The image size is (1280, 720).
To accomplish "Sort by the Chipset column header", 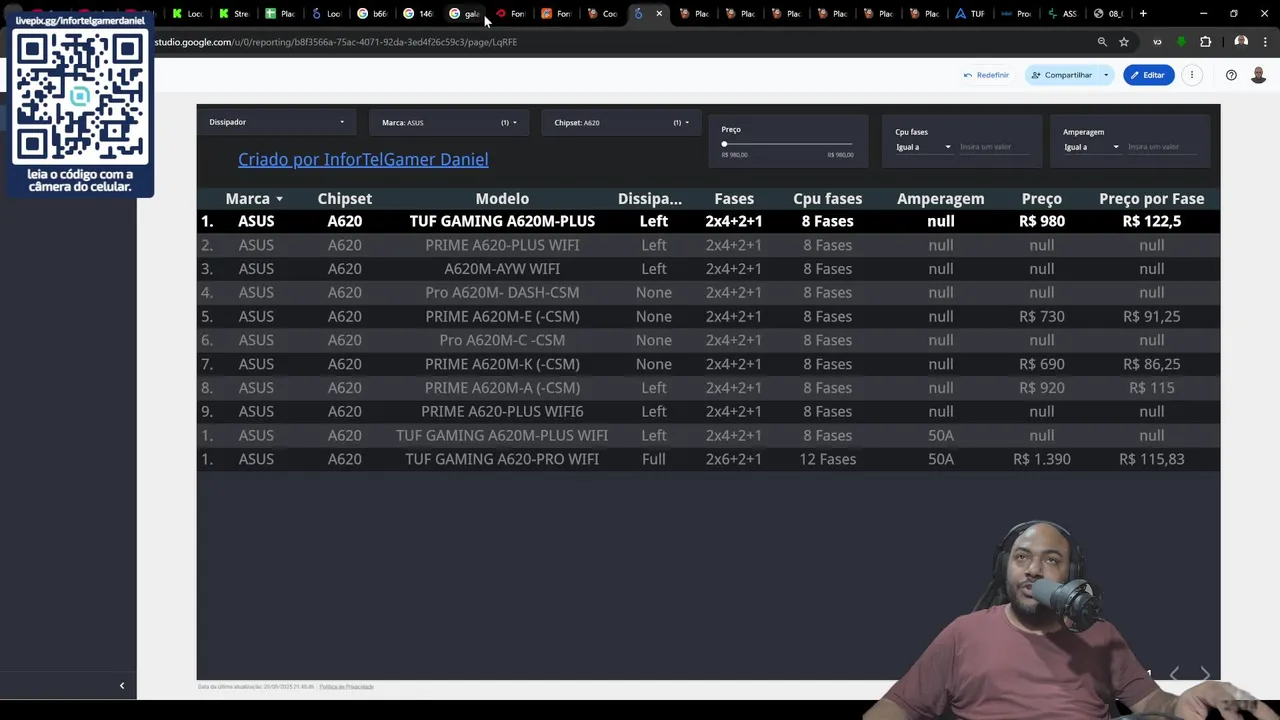I will tap(345, 199).
